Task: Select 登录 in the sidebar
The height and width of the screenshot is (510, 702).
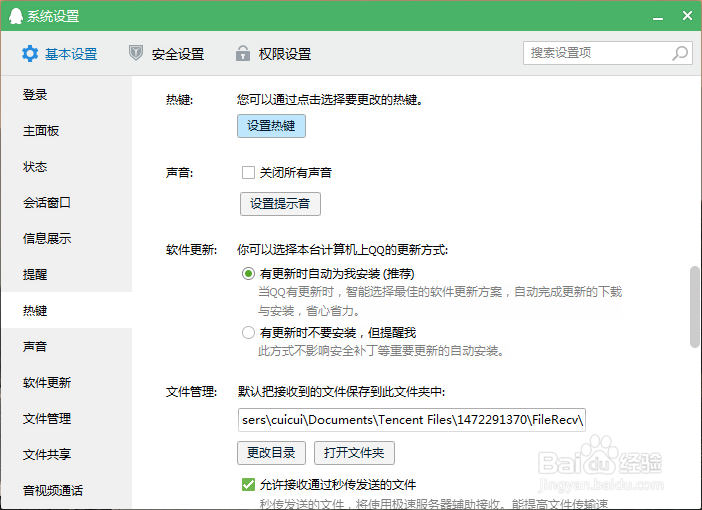Action: point(67,95)
